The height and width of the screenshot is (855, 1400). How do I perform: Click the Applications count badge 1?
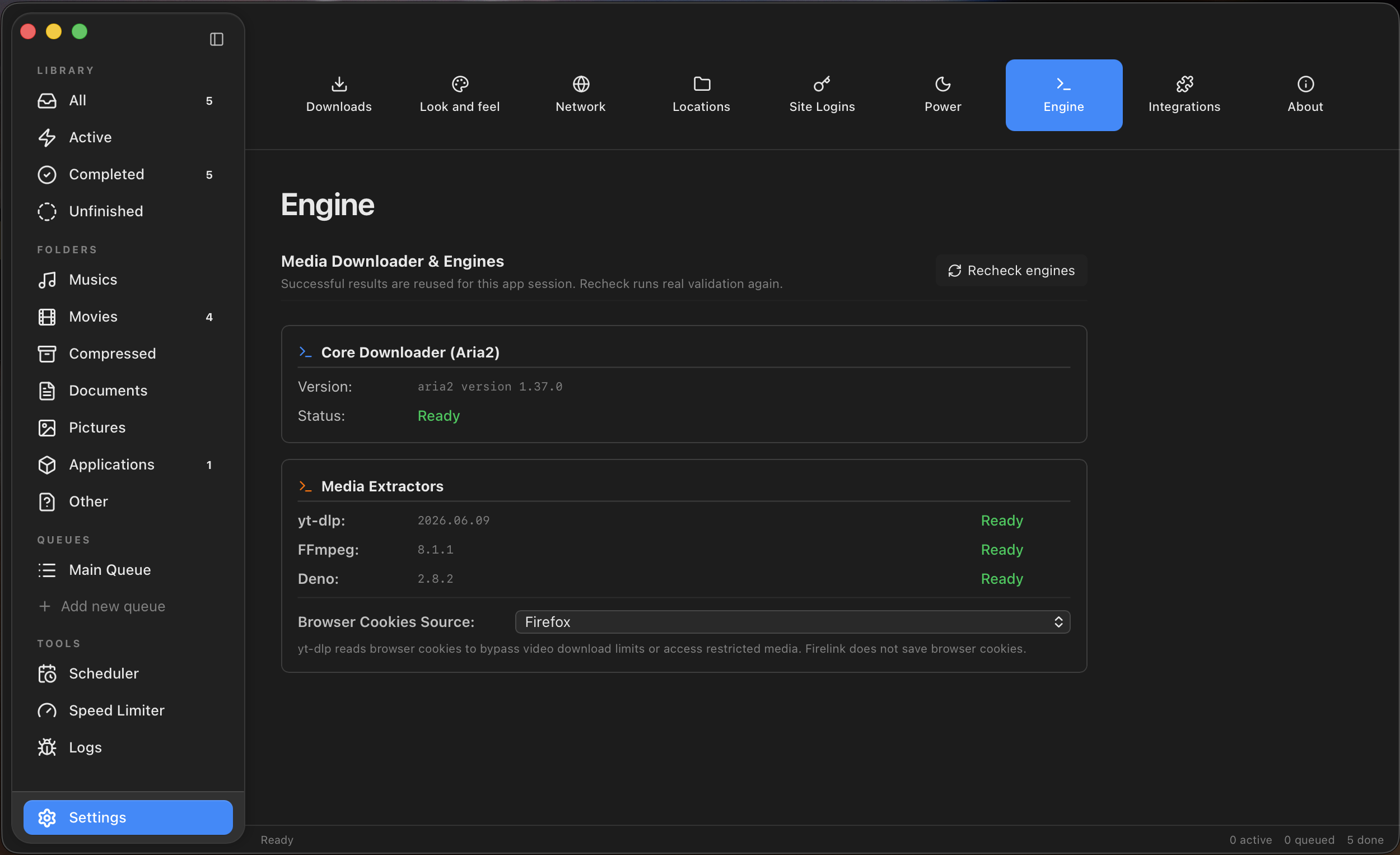(209, 465)
